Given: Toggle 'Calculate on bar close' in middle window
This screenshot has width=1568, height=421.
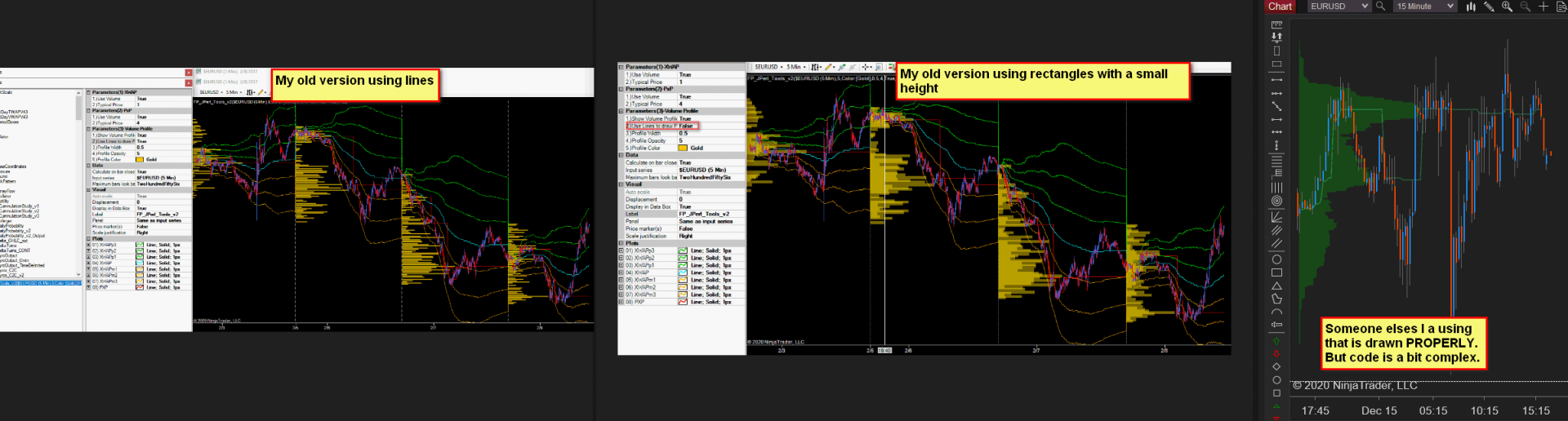Looking at the screenshot, I should pos(711,162).
